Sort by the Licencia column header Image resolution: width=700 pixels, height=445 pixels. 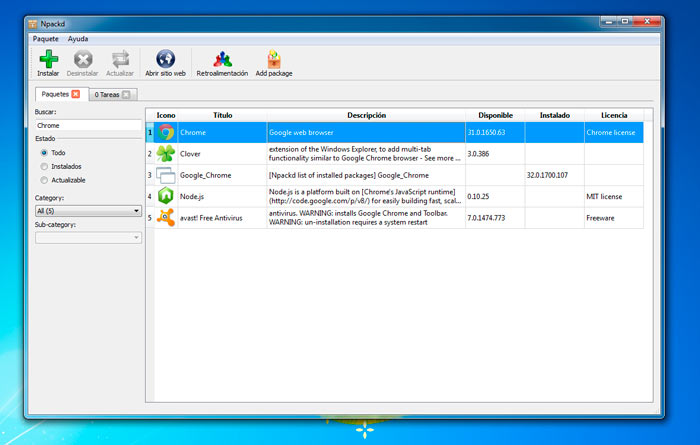pos(614,115)
